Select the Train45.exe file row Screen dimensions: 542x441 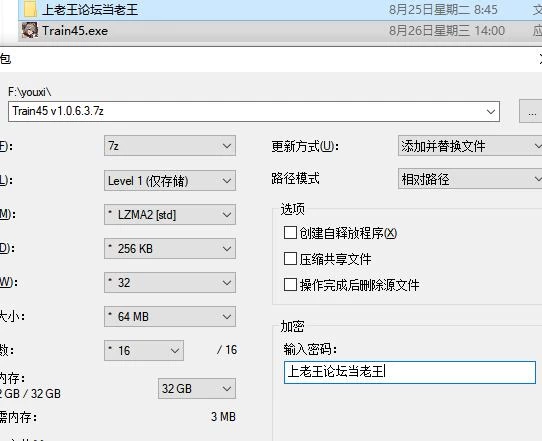pos(280,31)
